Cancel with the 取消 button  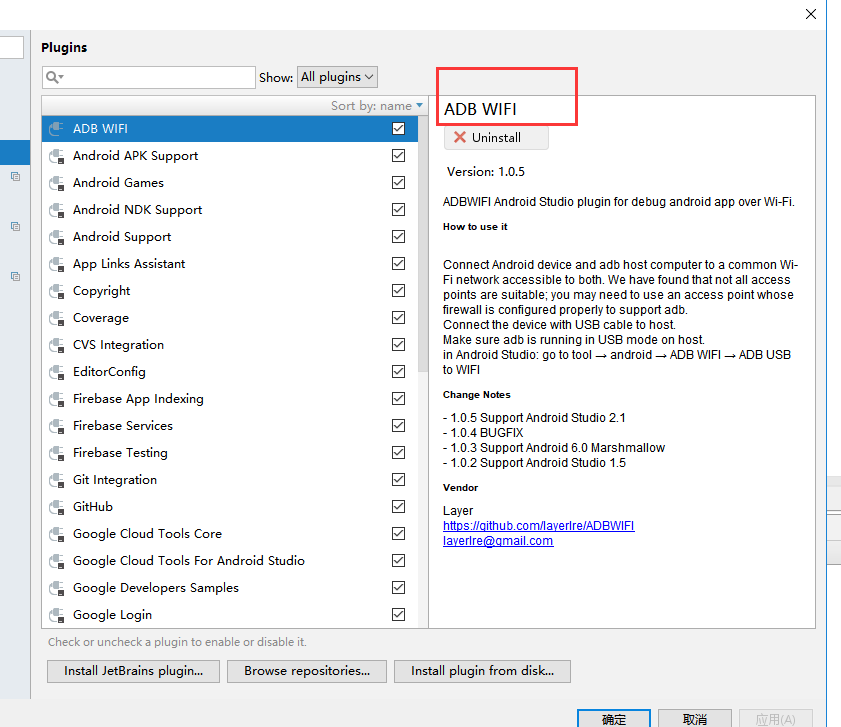click(695, 718)
